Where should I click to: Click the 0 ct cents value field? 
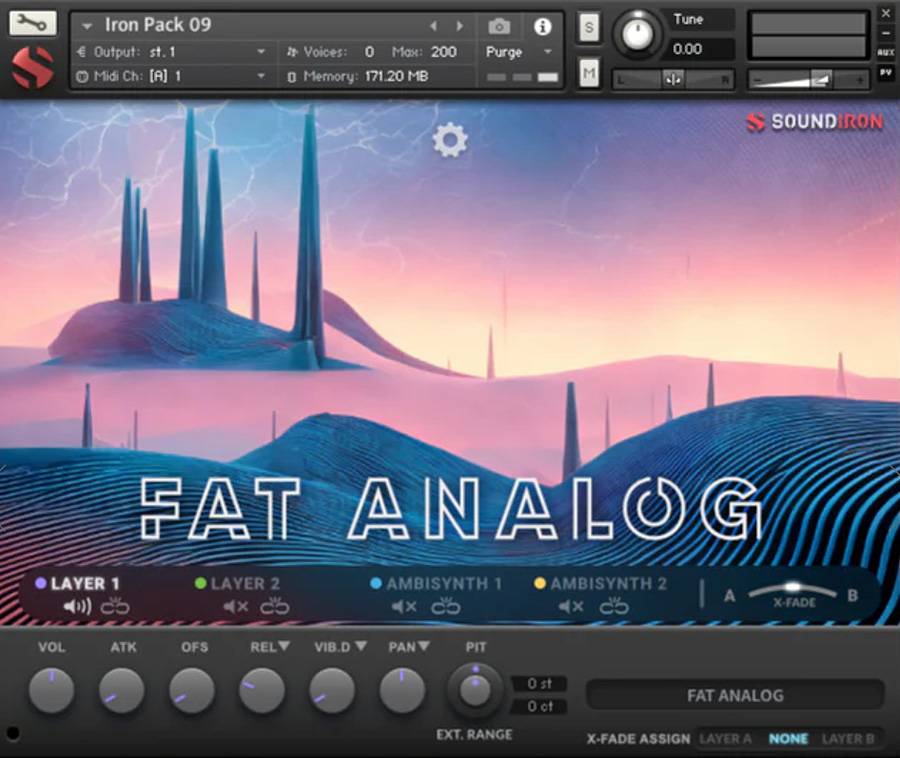coord(539,706)
